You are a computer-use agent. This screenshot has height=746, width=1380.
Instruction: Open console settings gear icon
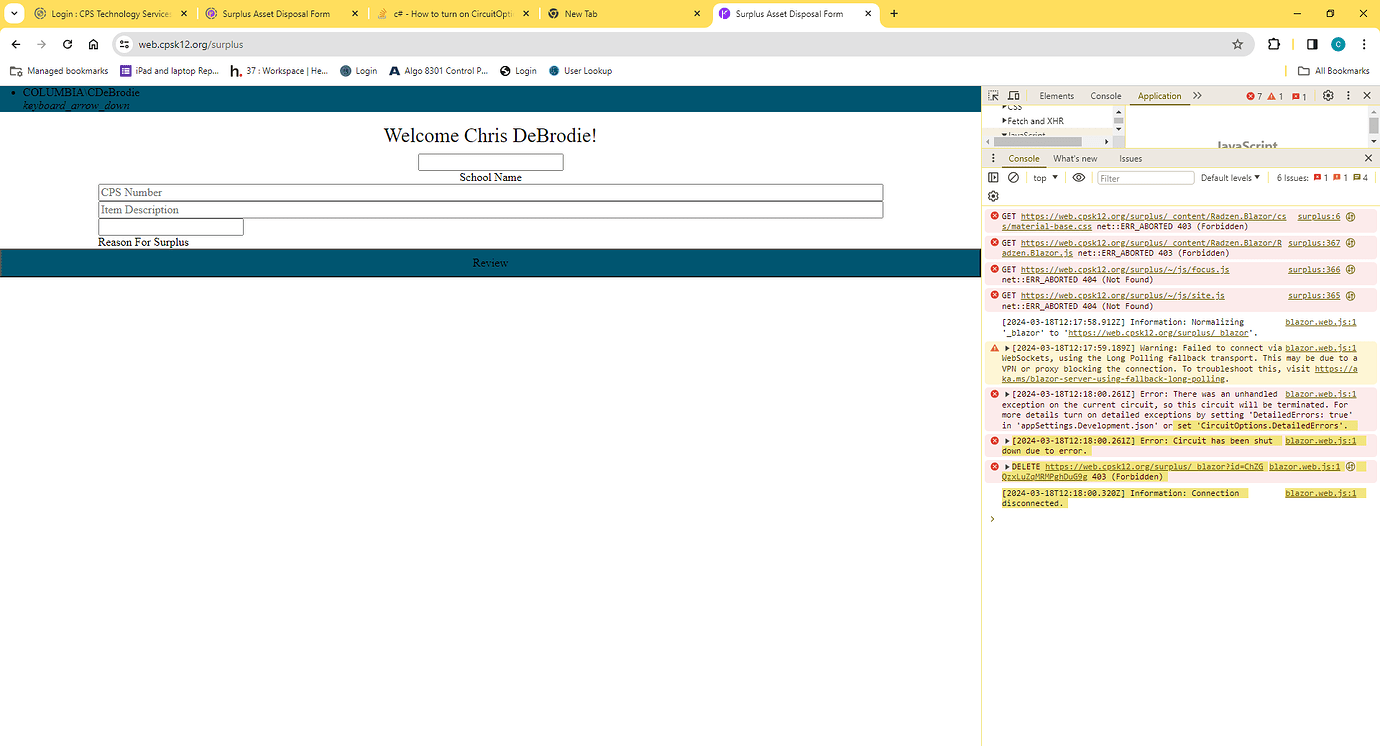tap(993, 196)
